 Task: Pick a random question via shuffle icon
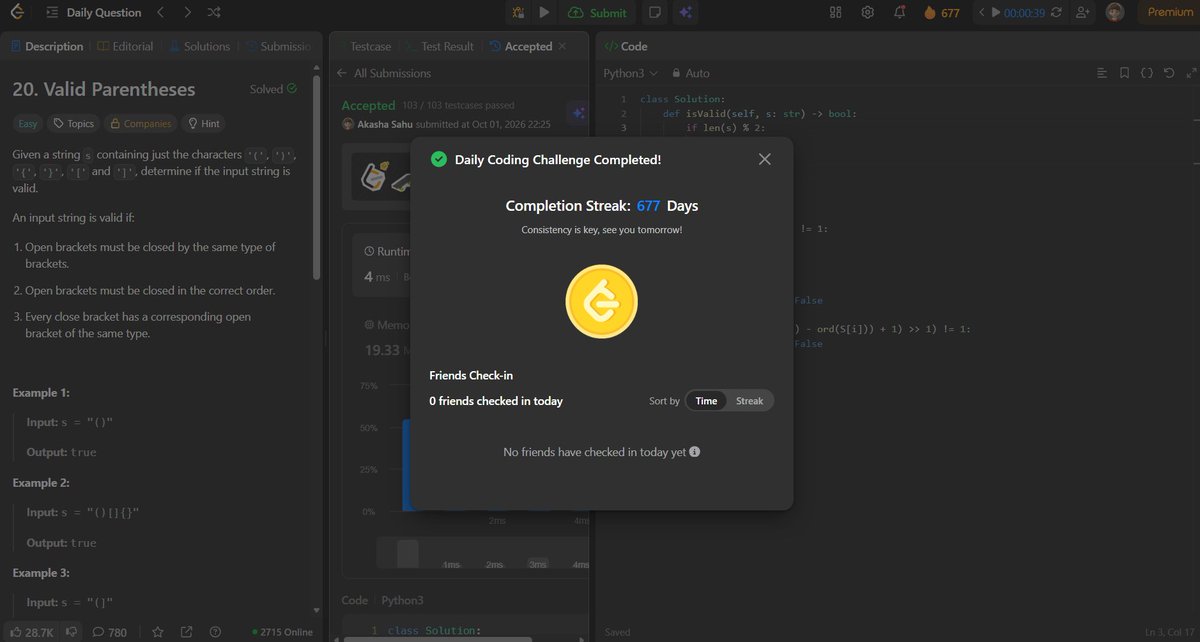pyautogui.click(x=214, y=13)
